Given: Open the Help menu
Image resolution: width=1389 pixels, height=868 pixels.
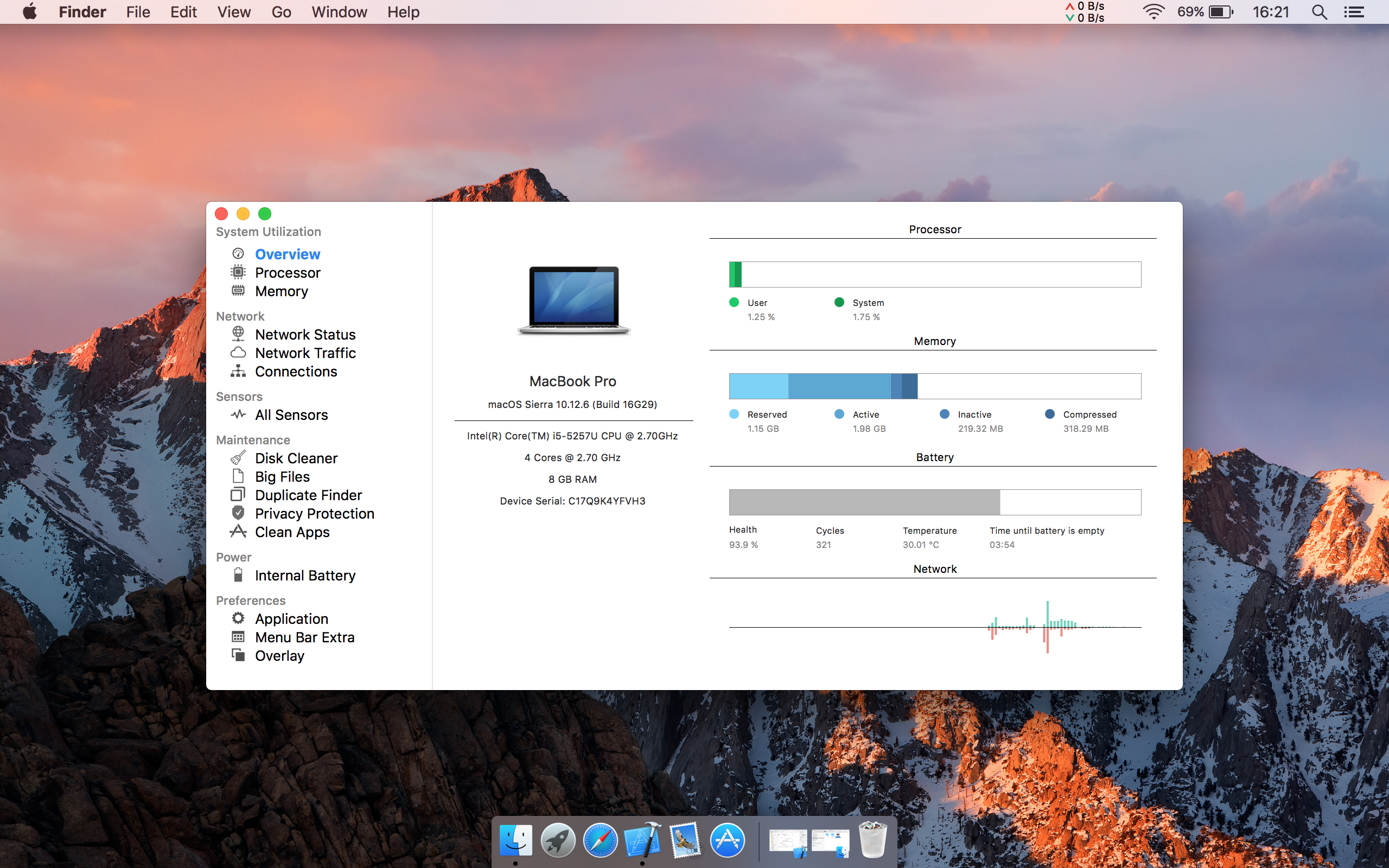Looking at the screenshot, I should (403, 12).
